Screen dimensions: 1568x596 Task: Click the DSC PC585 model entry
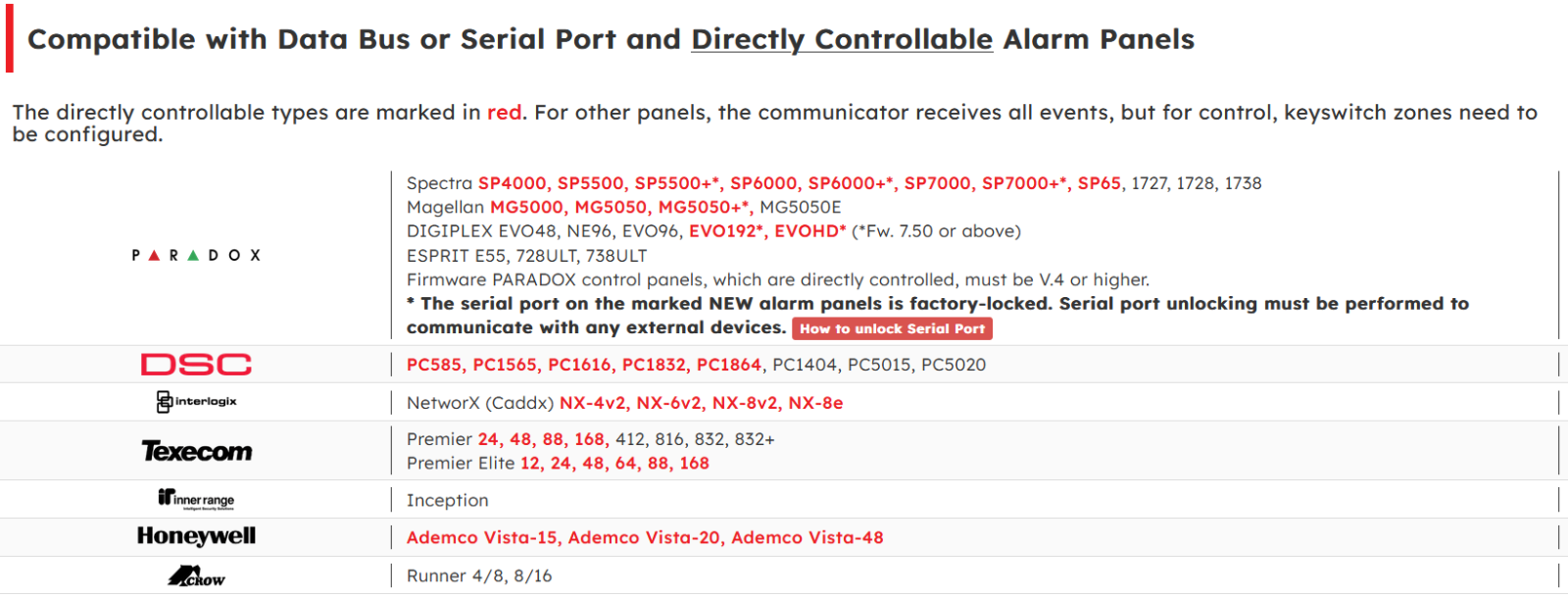tap(434, 365)
